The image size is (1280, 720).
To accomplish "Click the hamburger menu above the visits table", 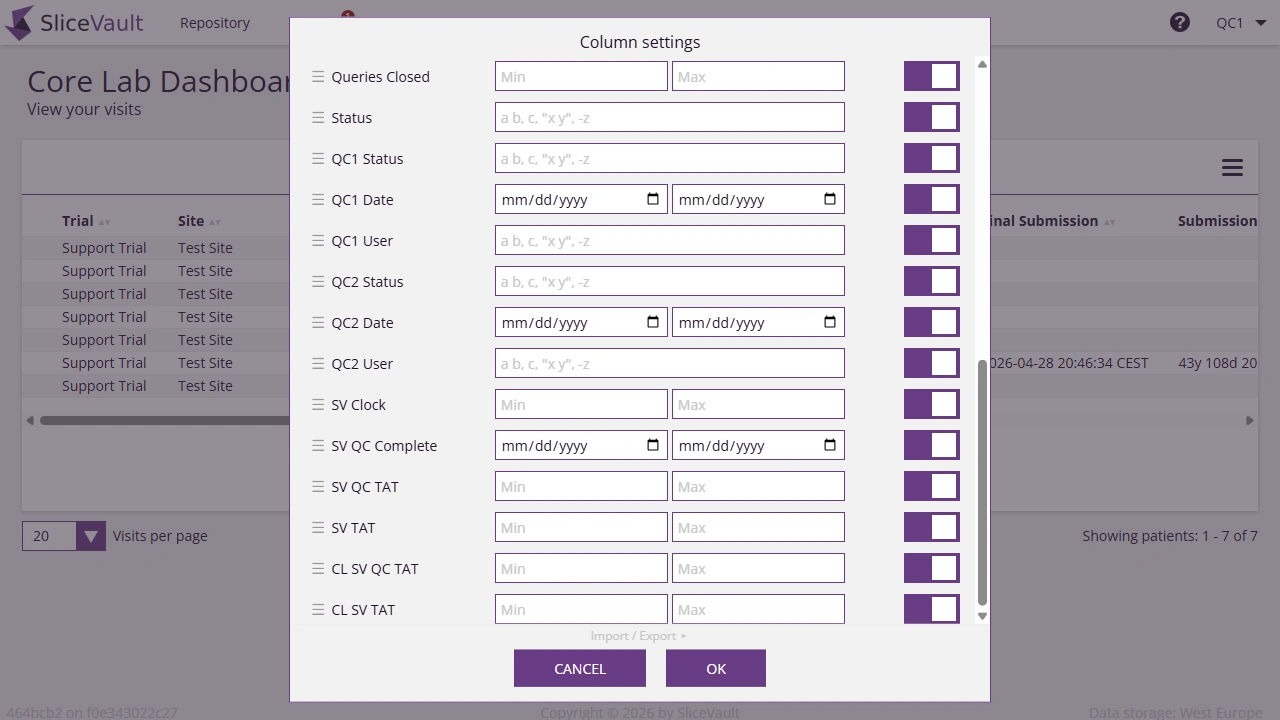I will [x=1232, y=167].
